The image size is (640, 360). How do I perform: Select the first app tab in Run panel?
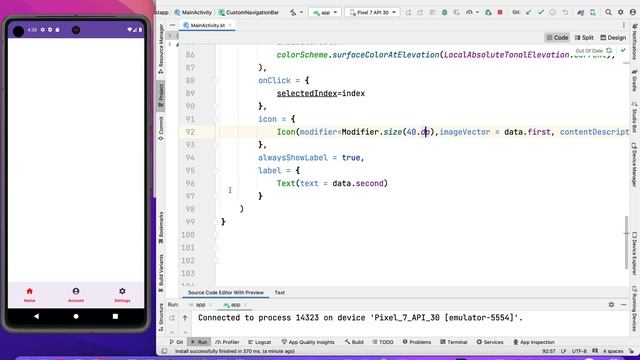200,304
